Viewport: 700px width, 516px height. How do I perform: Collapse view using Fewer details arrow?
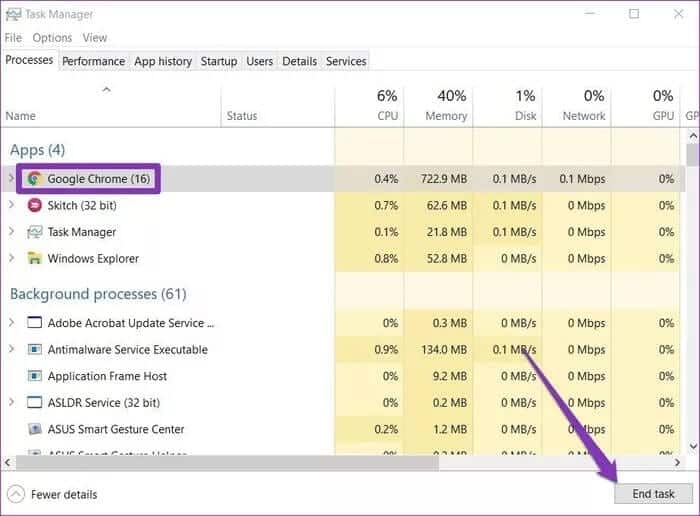(x=16, y=494)
